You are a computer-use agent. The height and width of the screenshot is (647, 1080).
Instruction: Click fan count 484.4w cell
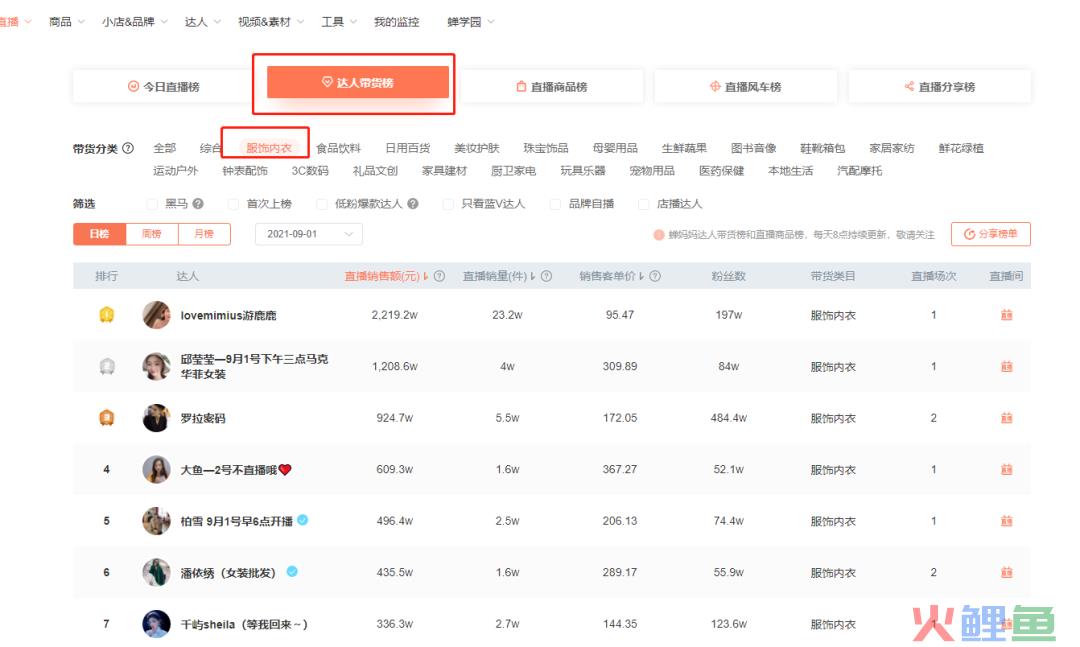(x=729, y=418)
